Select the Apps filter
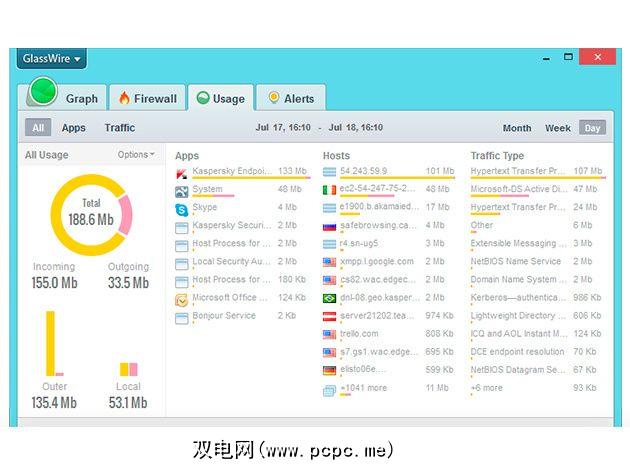The image size is (630, 473). pyautogui.click(x=74, y=128)
